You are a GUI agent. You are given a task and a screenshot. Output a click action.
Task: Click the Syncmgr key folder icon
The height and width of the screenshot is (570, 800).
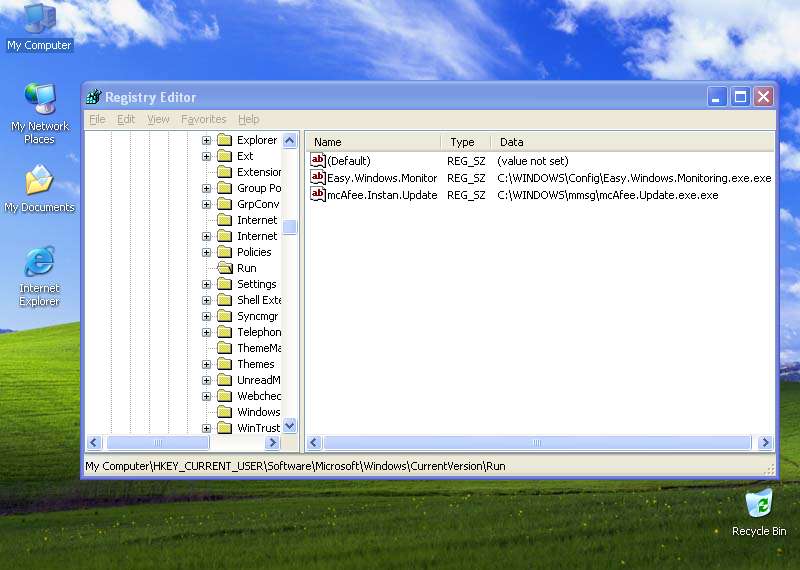click(x=224, y=316)
